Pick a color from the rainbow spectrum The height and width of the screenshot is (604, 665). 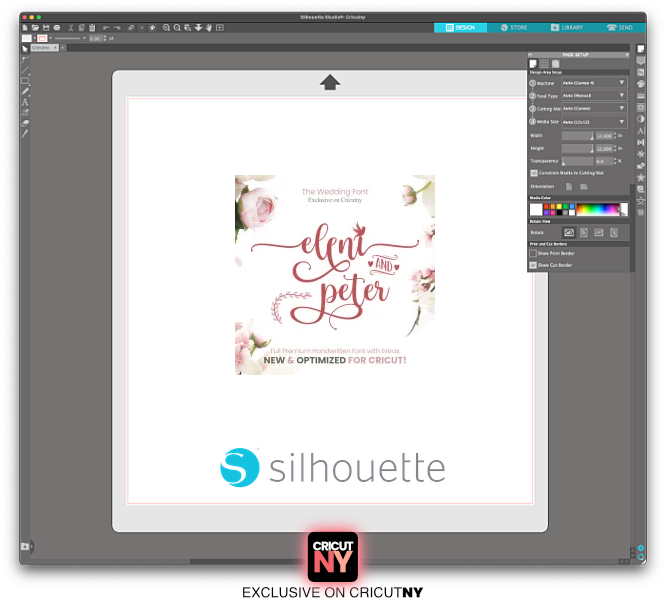tap(598, 210)
